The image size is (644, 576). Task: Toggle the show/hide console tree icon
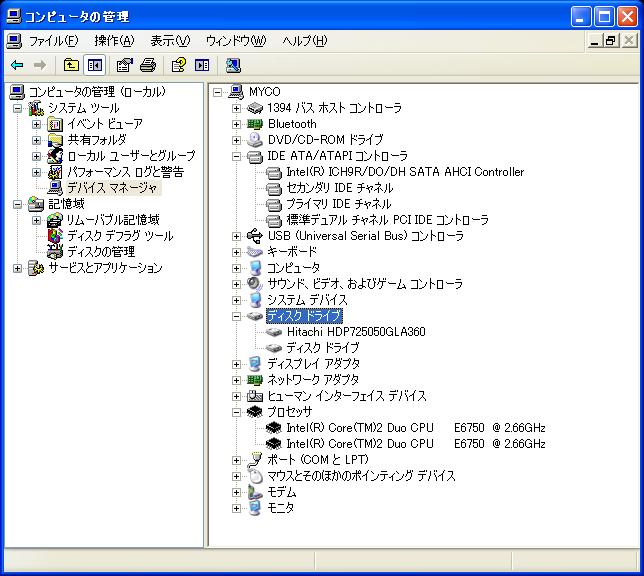(x=95, y=65)
